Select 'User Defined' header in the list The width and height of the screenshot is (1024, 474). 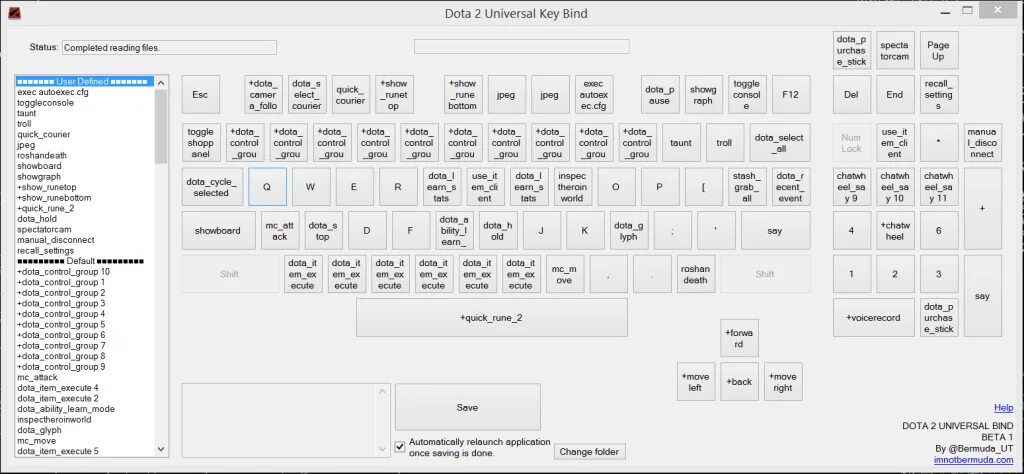point(86,82)
